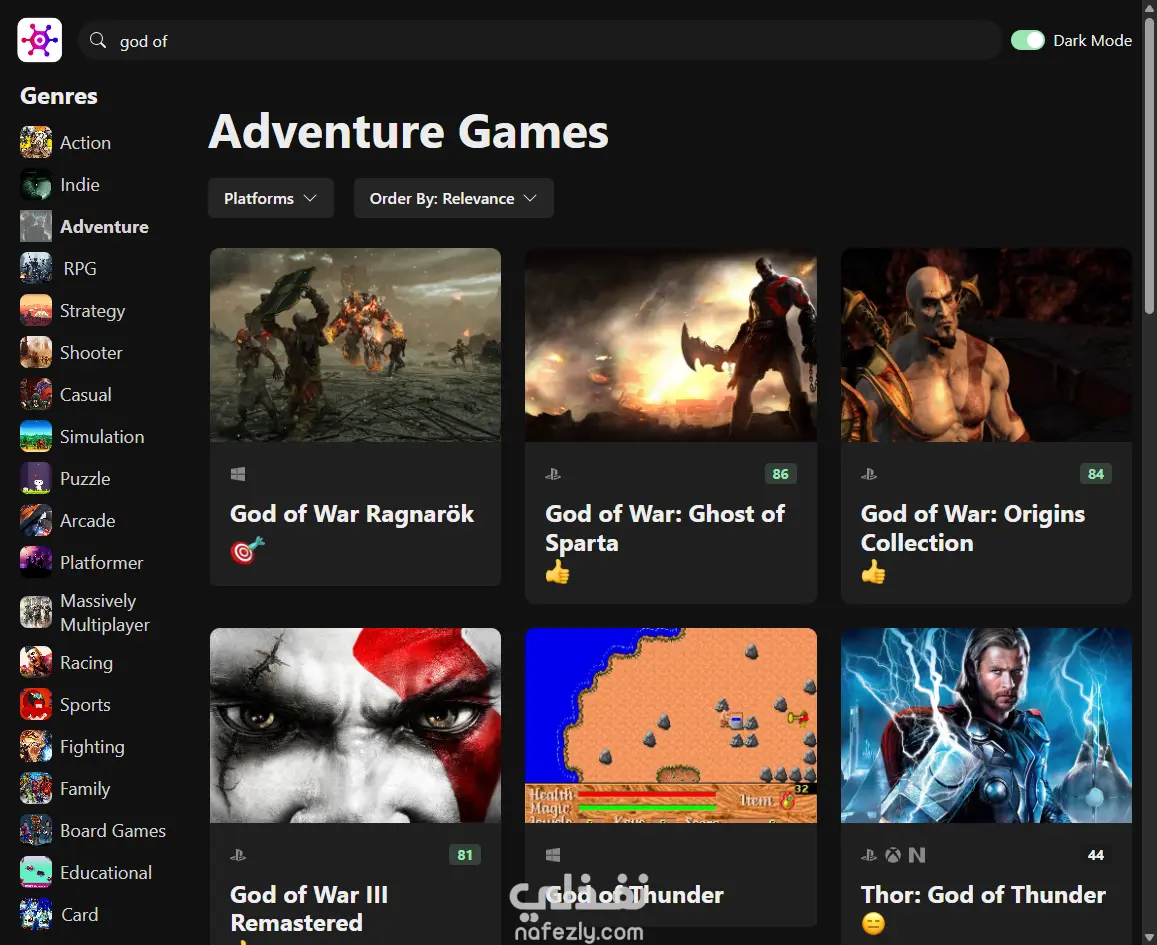
Task: Click the Strategy genre thumbnail icon
Action: [35, 311]
